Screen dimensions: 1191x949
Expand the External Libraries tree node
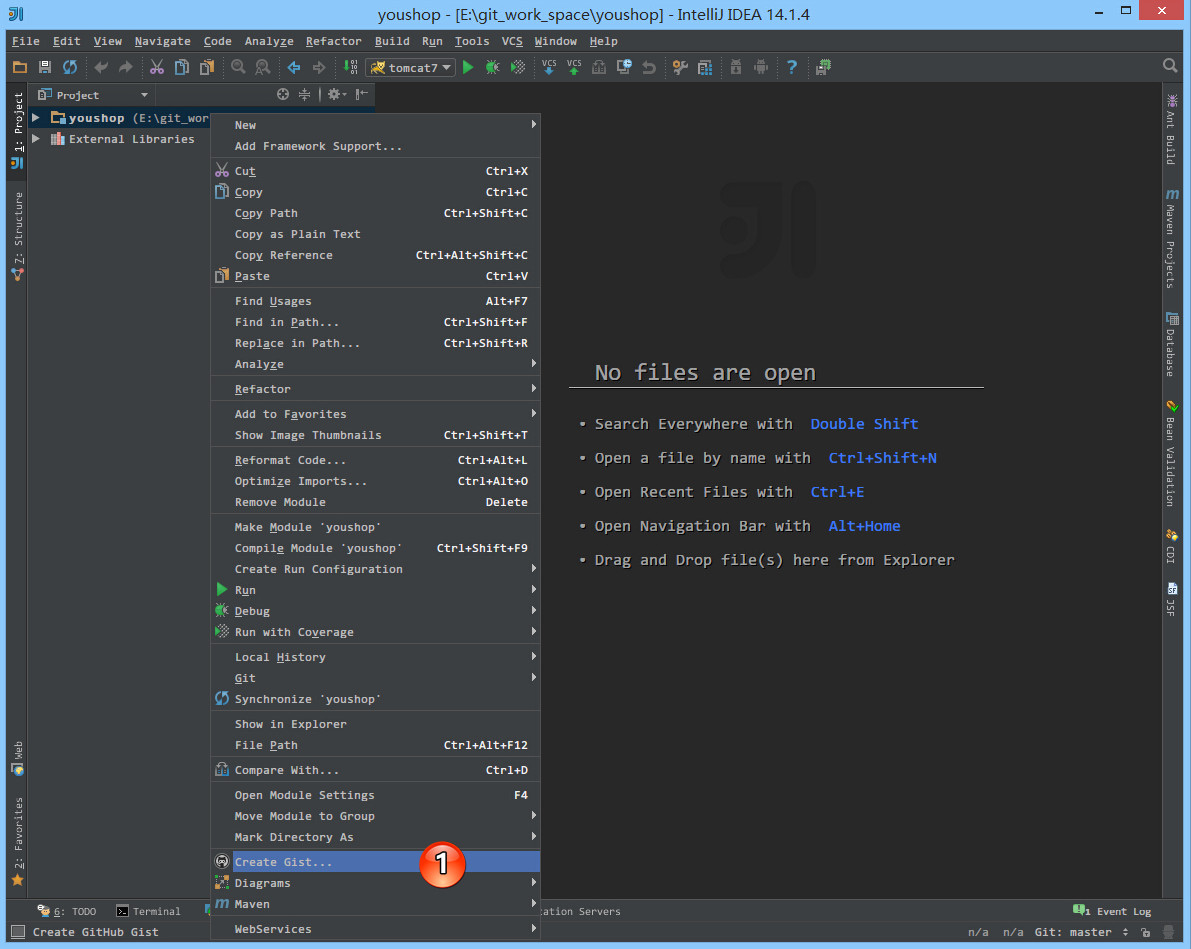click(x=36, y=139)
